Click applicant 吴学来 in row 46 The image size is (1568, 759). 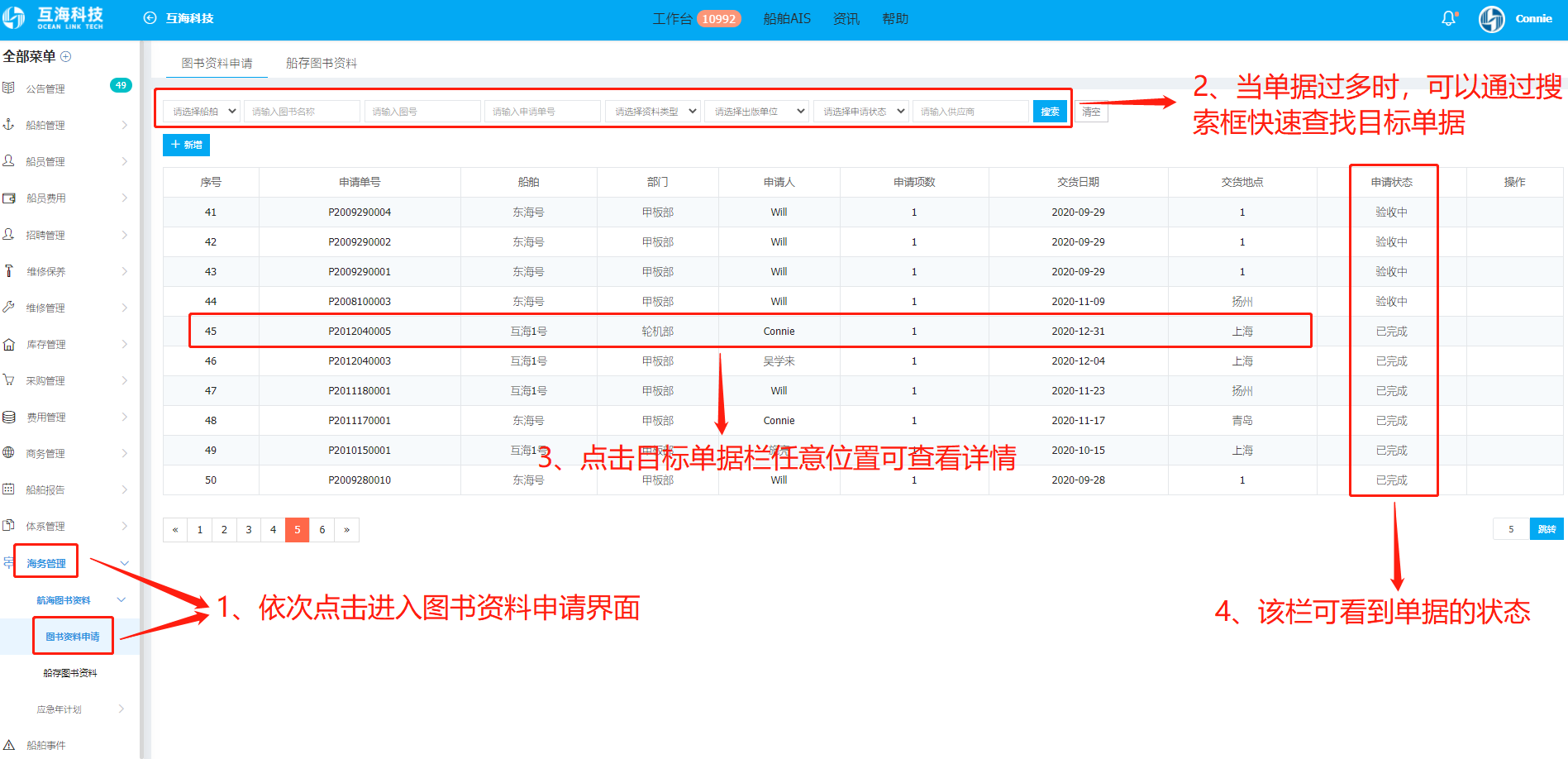click(779, 361)
